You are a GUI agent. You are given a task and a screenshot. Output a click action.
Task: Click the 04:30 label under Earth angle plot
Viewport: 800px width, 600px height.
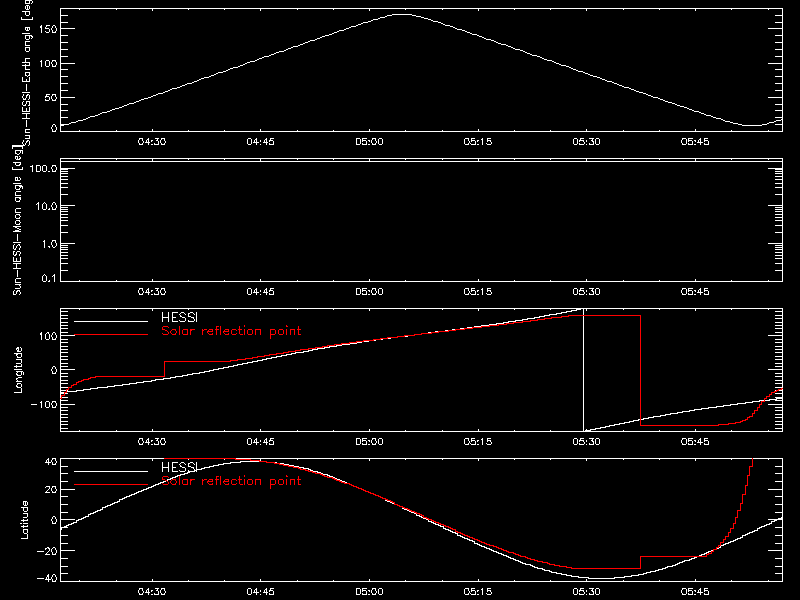point(152,142)
